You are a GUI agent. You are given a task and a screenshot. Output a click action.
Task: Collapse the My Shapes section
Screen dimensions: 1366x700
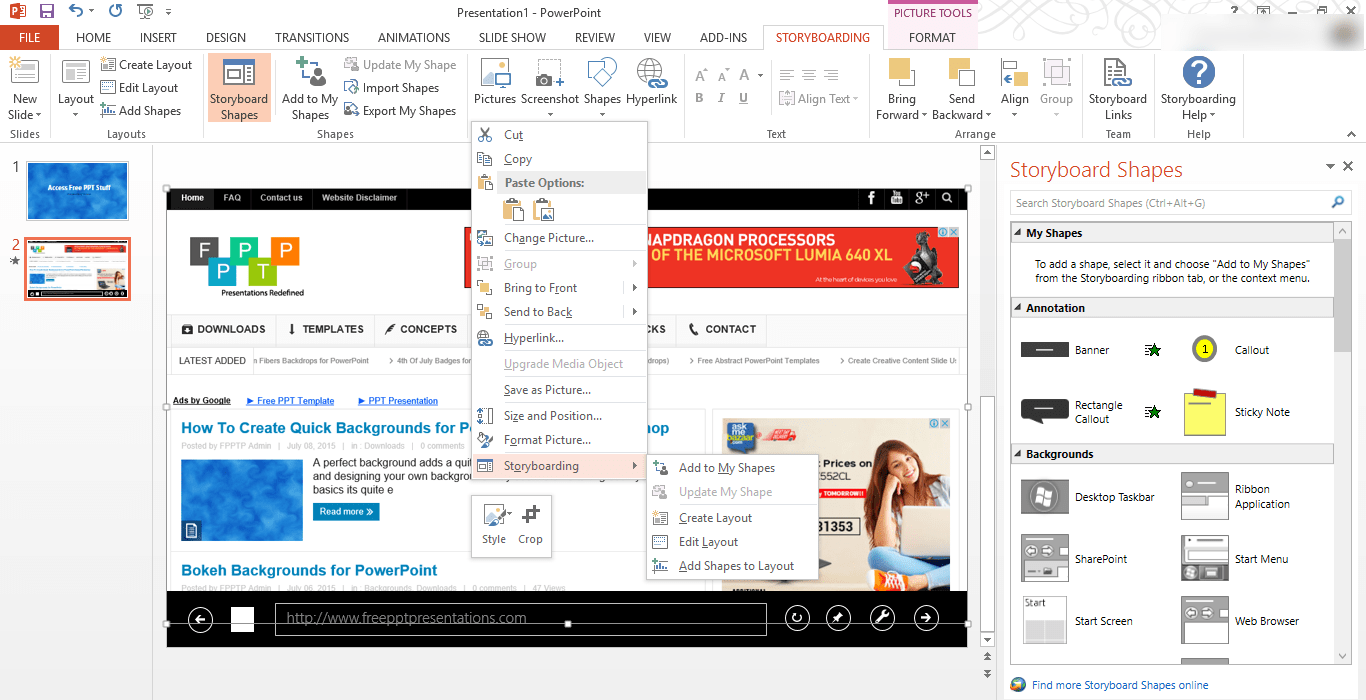point(1019,233)
